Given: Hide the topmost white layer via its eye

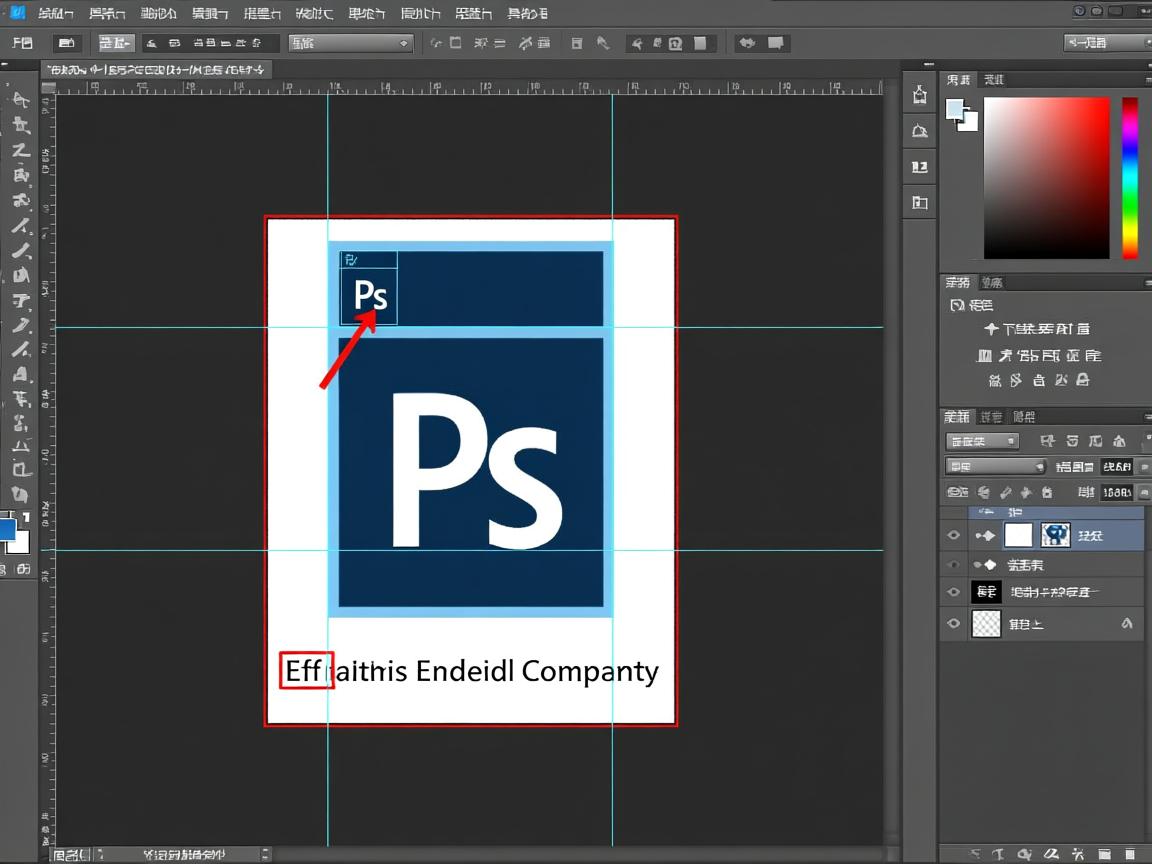Looking at the screenshot, I should click(x=953, y=535).
